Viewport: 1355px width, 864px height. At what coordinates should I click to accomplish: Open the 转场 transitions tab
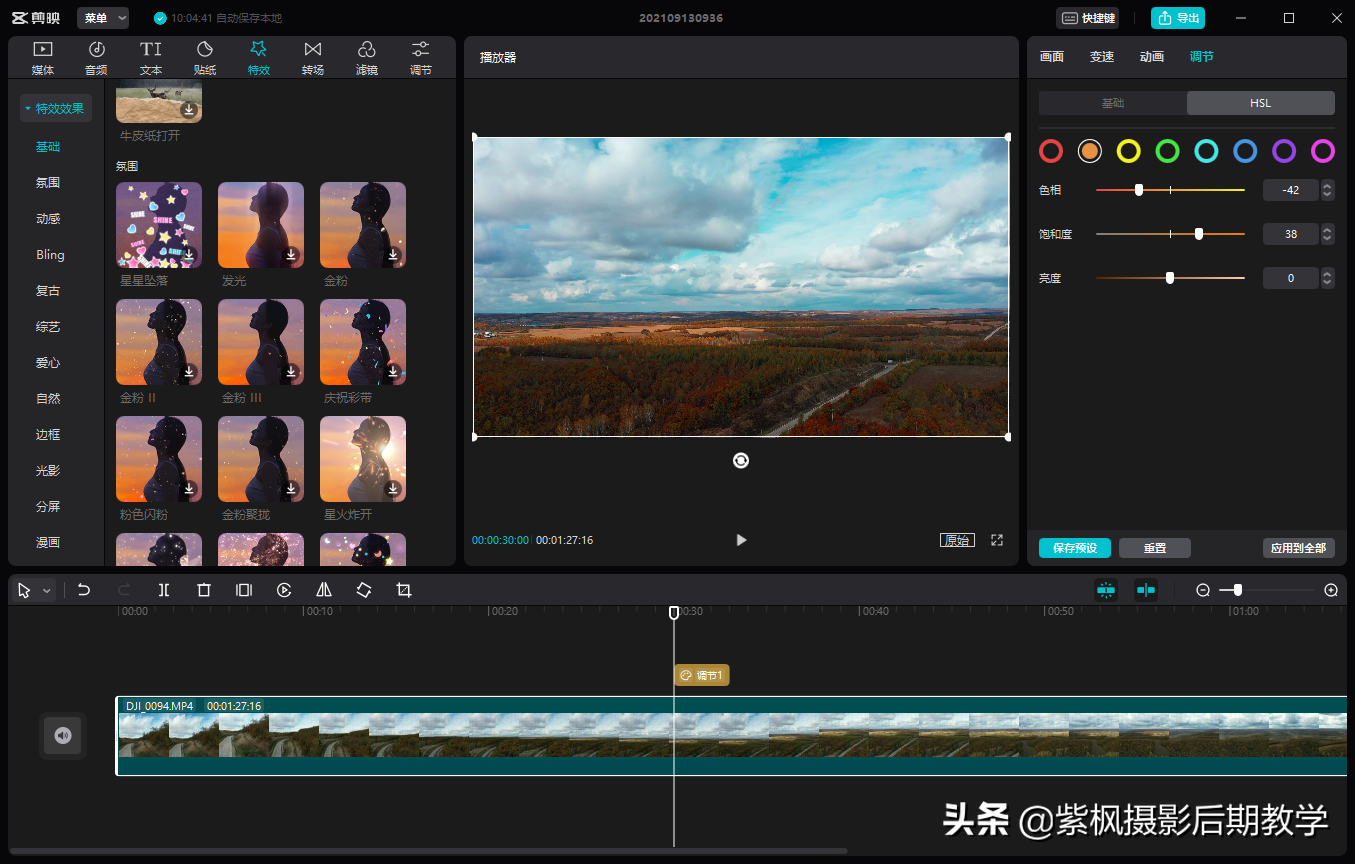pos(313,57)
